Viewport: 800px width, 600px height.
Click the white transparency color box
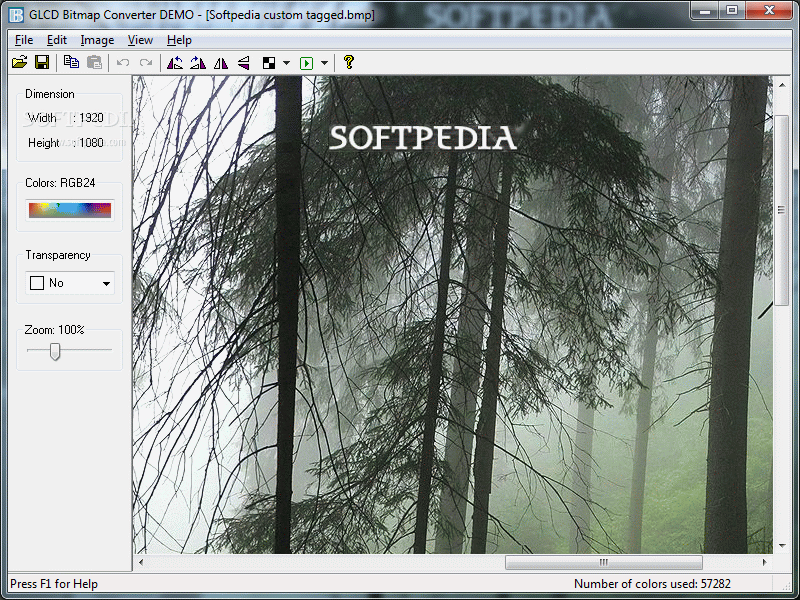pyautogui.click(x=37, y=283)
